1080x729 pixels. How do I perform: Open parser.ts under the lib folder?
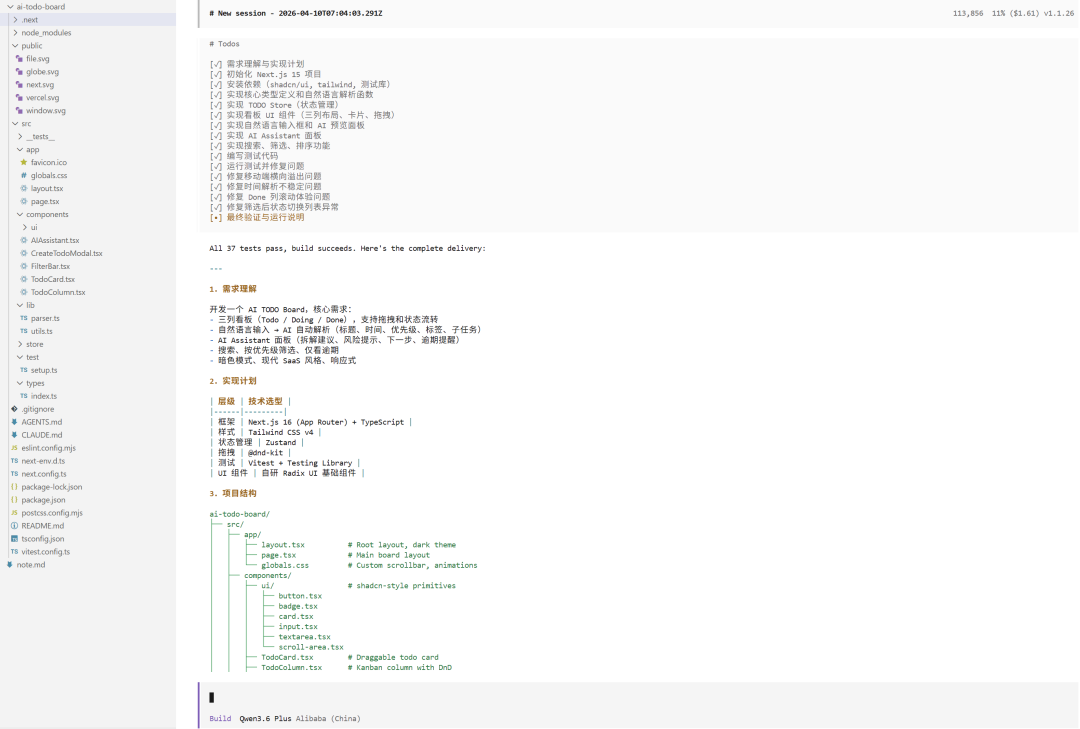coord(45,318)
